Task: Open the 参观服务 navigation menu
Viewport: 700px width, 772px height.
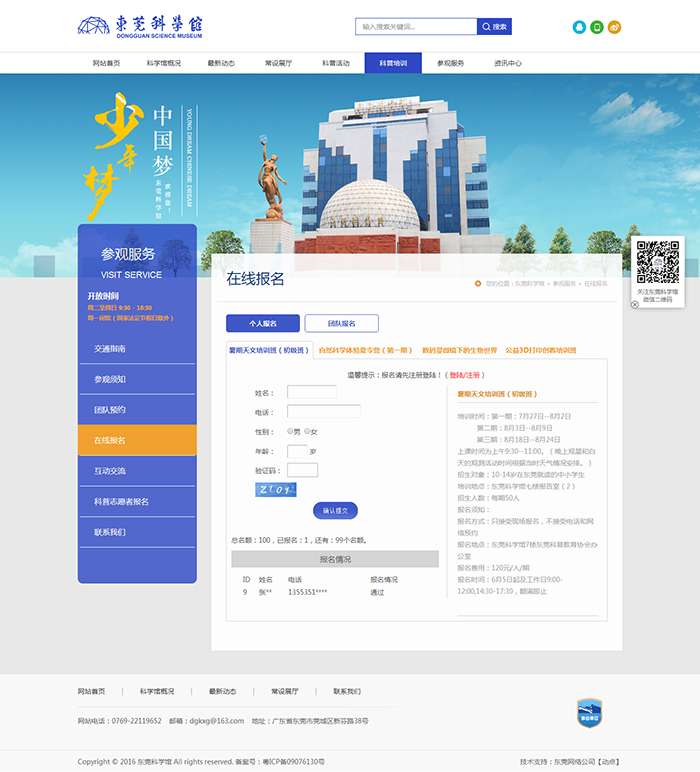Action: [x=450, y=63]
